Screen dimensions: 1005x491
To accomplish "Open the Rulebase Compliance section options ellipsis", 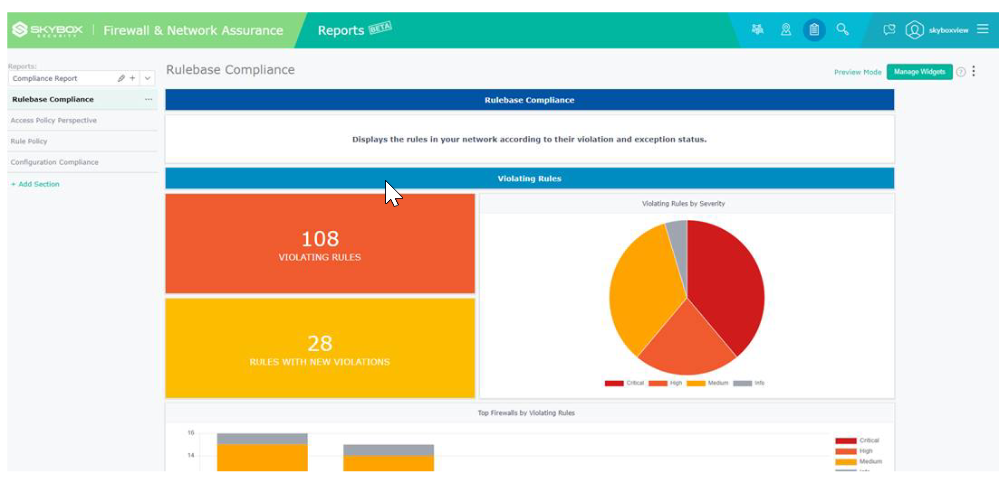I will pyautogui.click(x=148, y=100).
